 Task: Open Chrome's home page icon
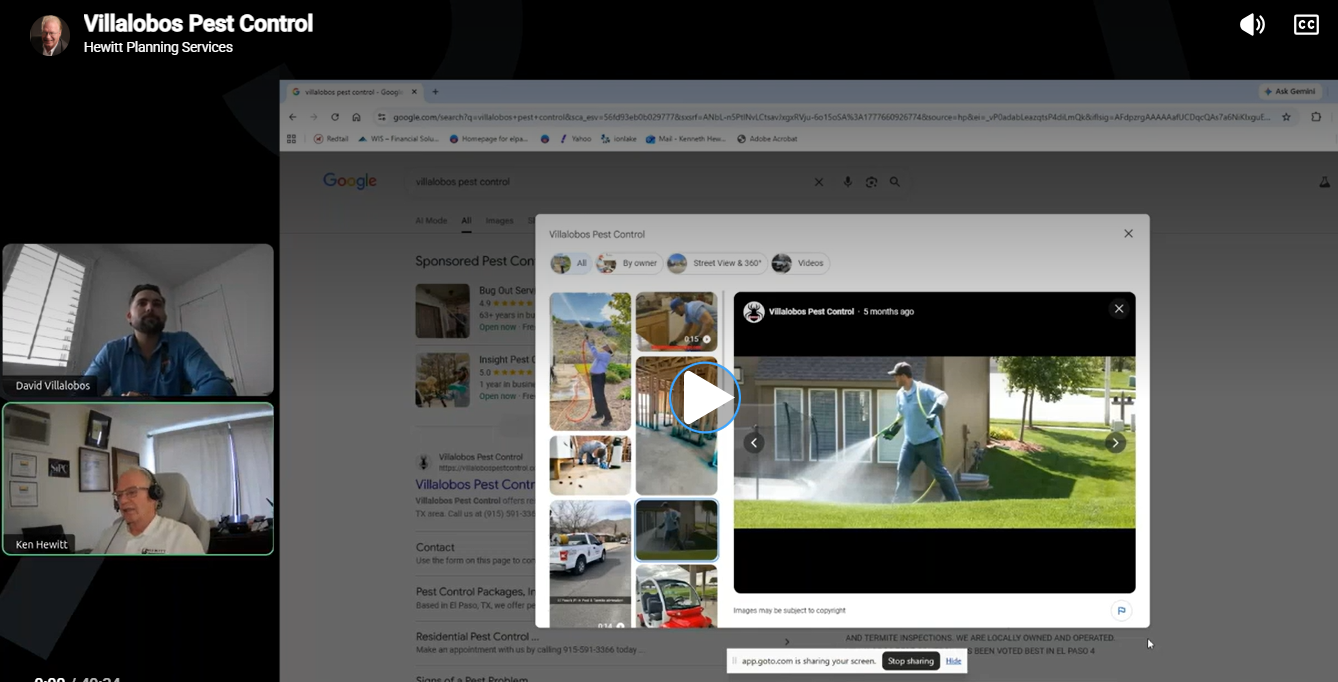(356, 116)
